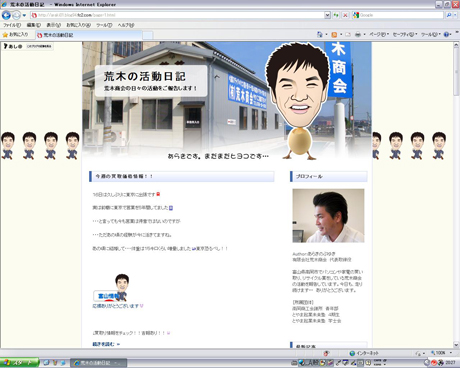Click the vertical scrollbar down arrow
The width and height of the screenshot is (460, 368).
point(456,345)
